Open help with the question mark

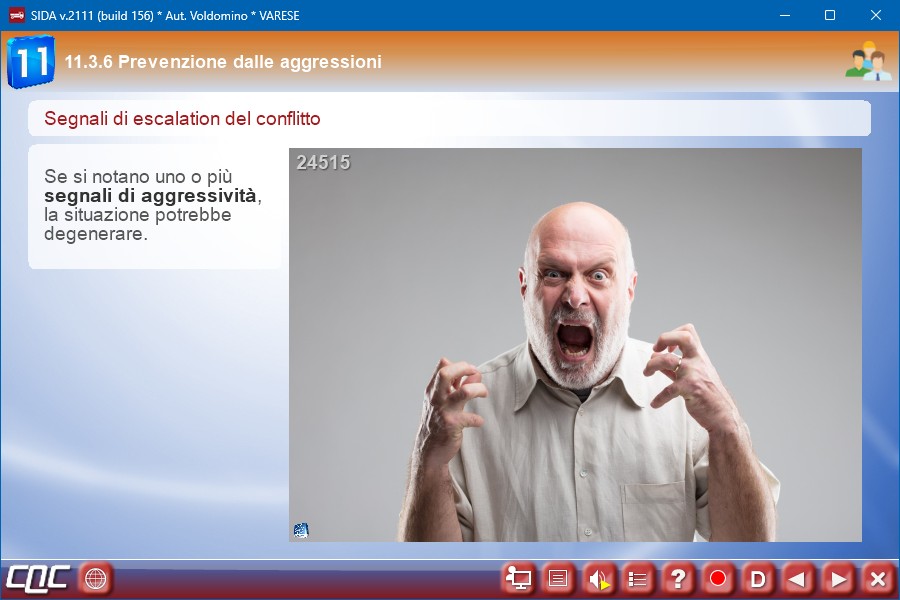point(678,578)
